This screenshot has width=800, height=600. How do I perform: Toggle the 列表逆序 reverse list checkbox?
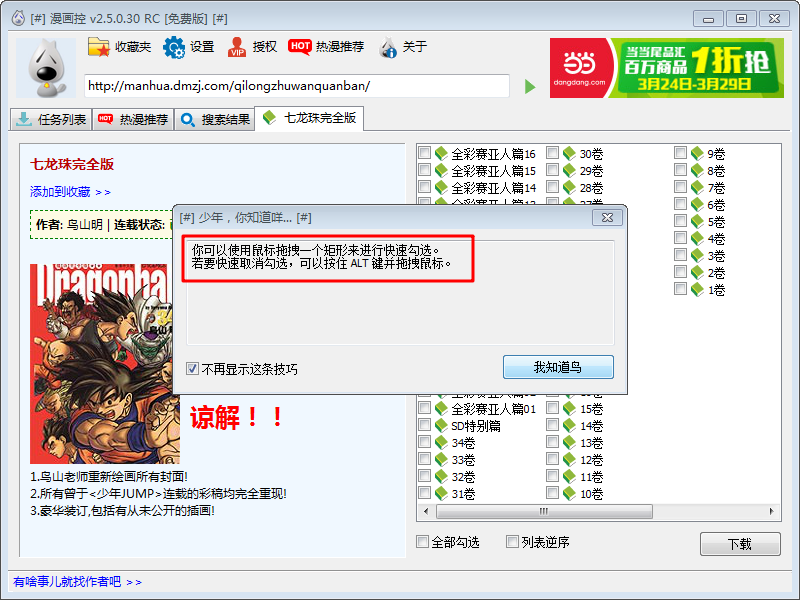(x=512, y=541)
